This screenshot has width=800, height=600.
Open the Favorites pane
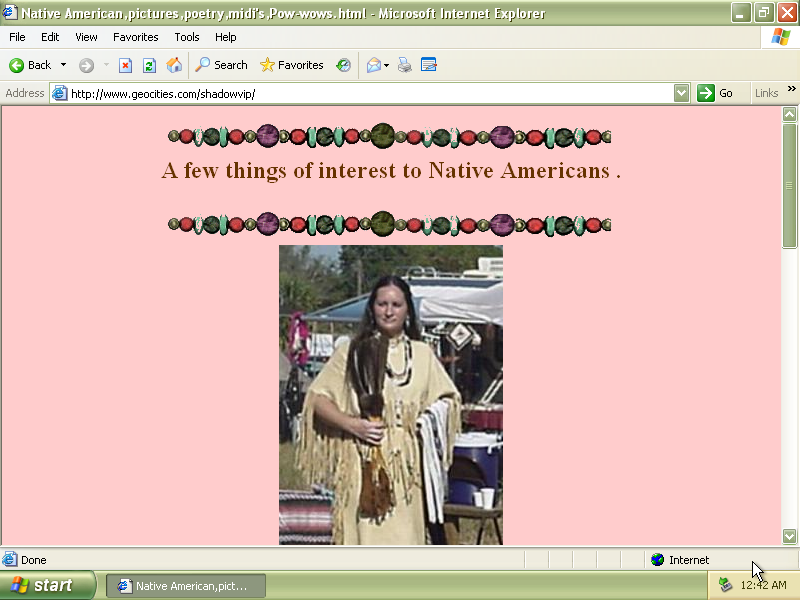click(291, 65)
